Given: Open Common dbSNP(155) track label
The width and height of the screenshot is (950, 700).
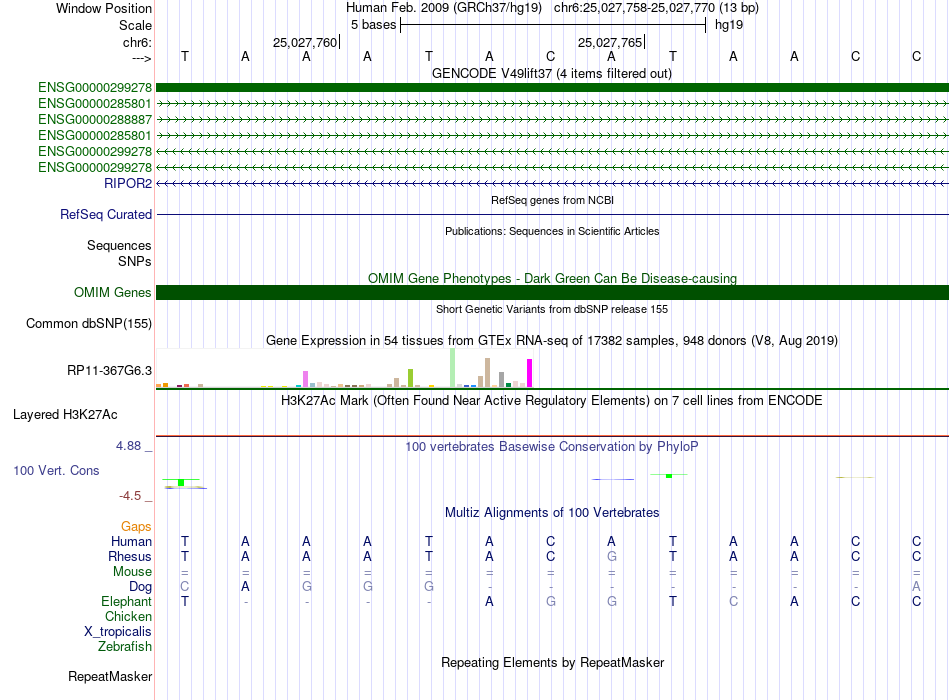Looking at the screenshot, I should tap(89, 323).
